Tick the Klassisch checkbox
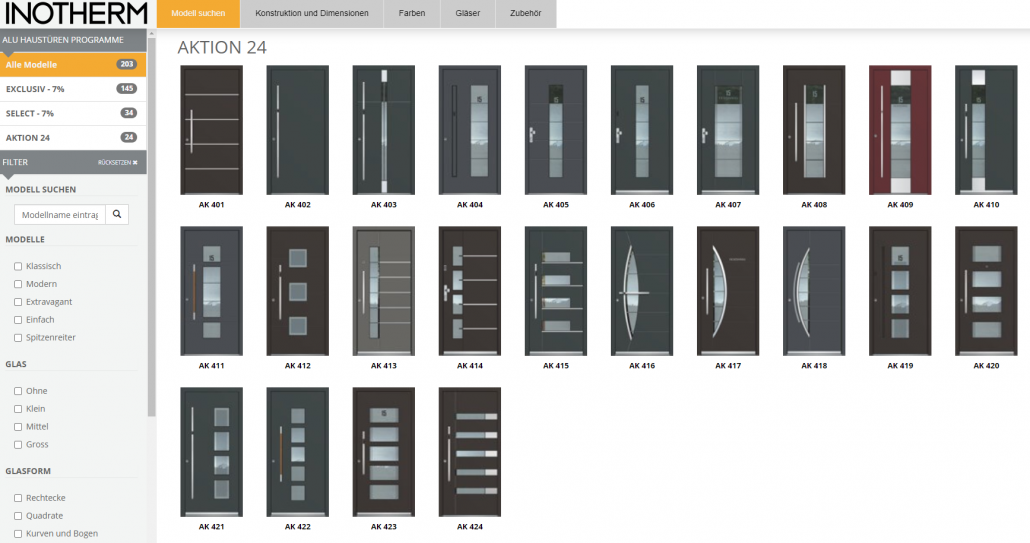Viewport: 1030px width, 543px height. [x=18, y=266]
